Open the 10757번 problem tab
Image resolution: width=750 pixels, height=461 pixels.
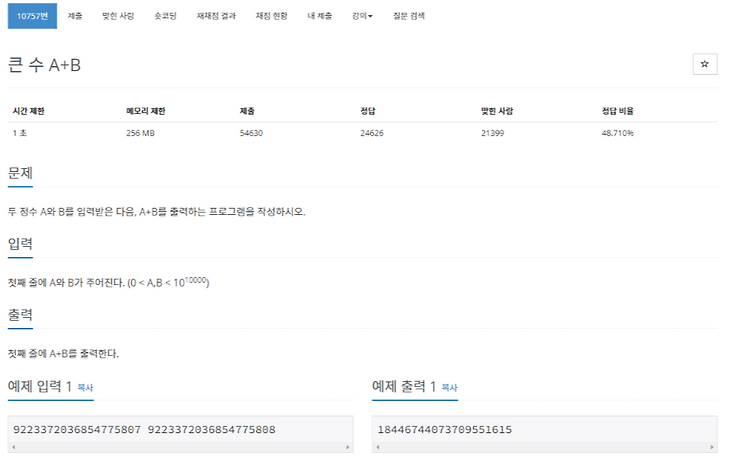32,16
